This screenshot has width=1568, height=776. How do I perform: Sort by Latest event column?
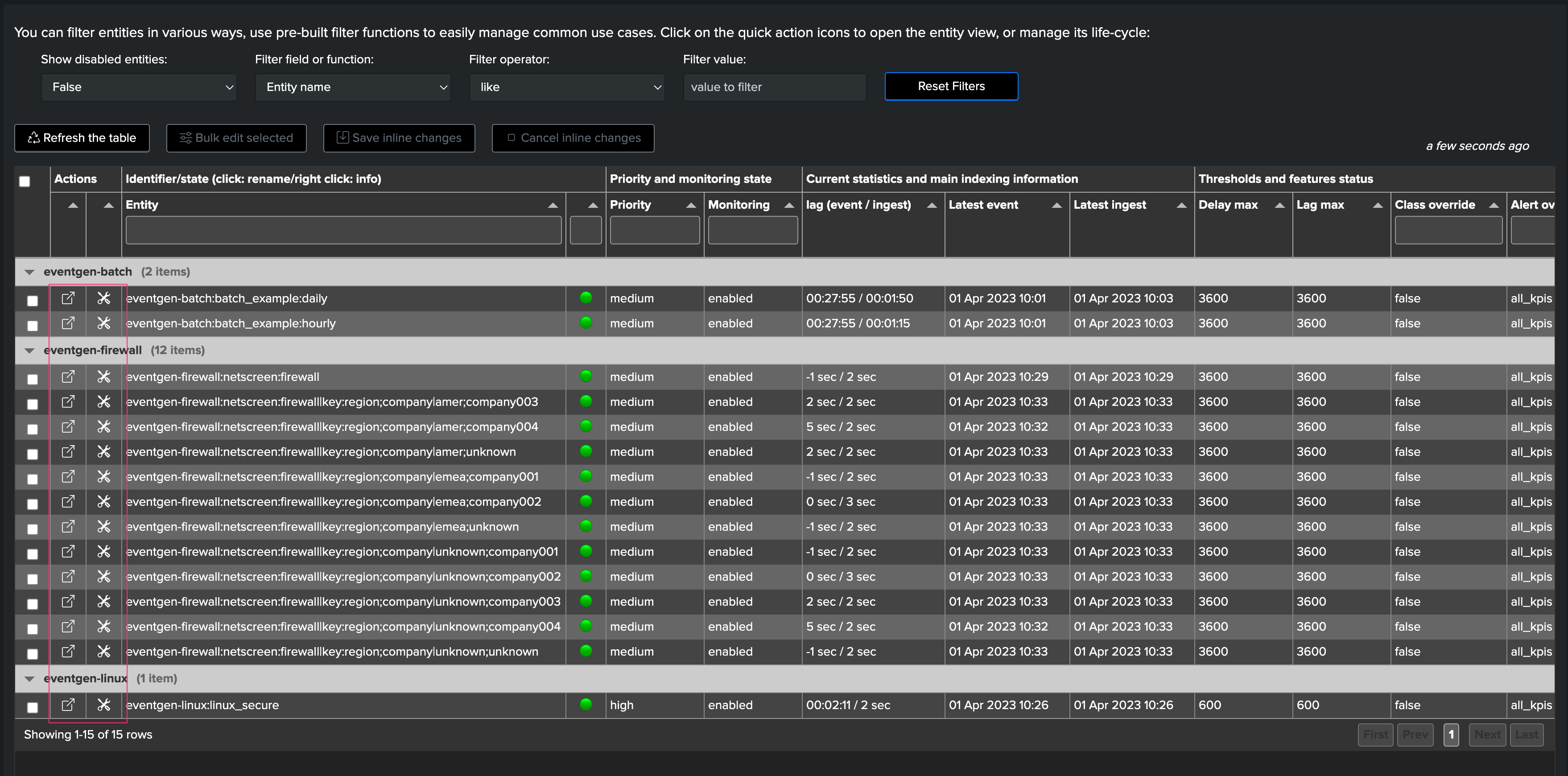(1056, 205)
